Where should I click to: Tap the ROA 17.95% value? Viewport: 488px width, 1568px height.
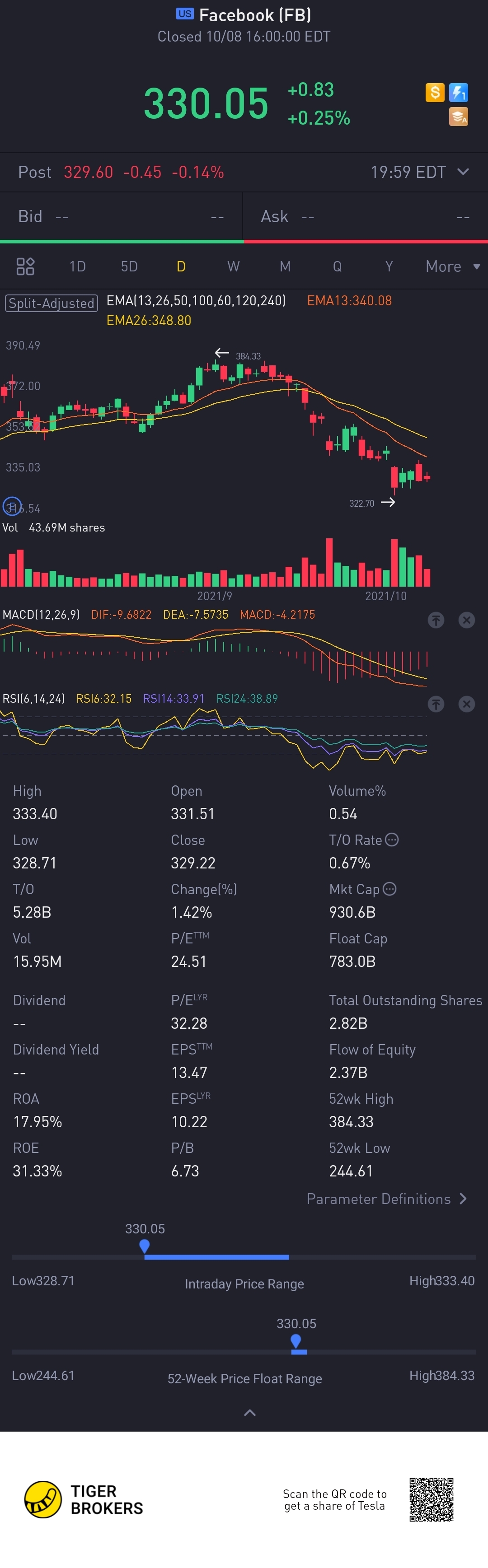click(37, 1122)
